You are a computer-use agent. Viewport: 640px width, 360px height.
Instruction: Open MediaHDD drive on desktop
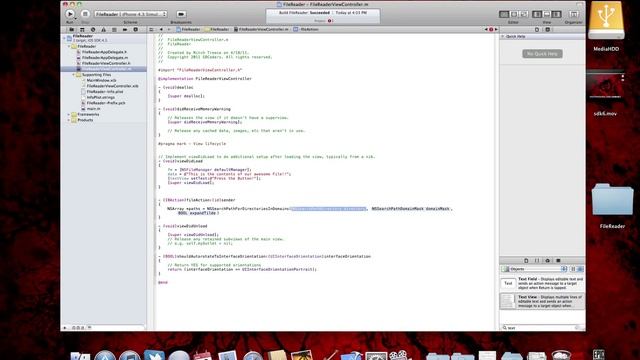pyautogui.click(x=606, y=27)
